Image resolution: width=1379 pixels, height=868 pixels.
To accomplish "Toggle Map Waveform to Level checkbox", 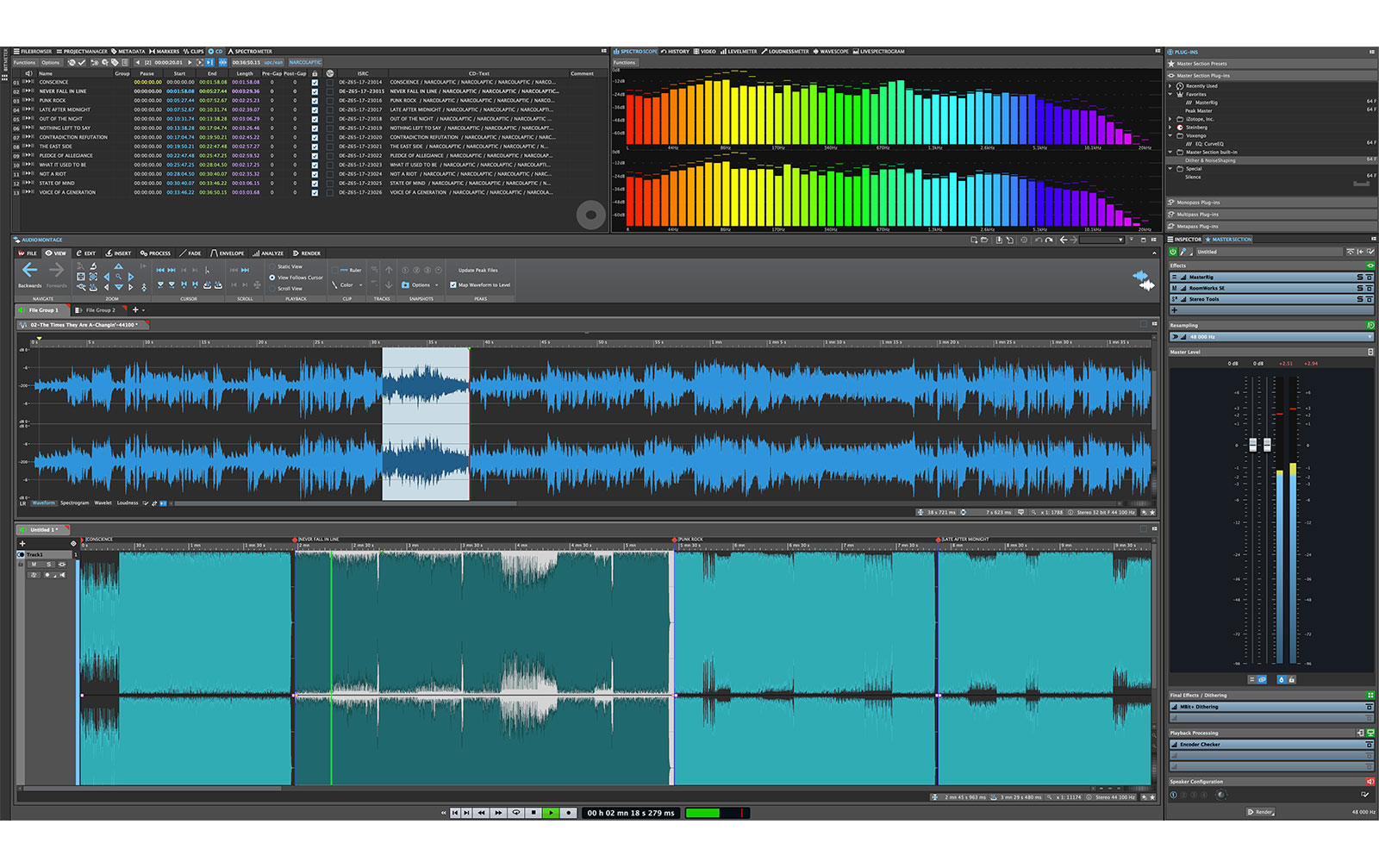I will pos(453,284).
